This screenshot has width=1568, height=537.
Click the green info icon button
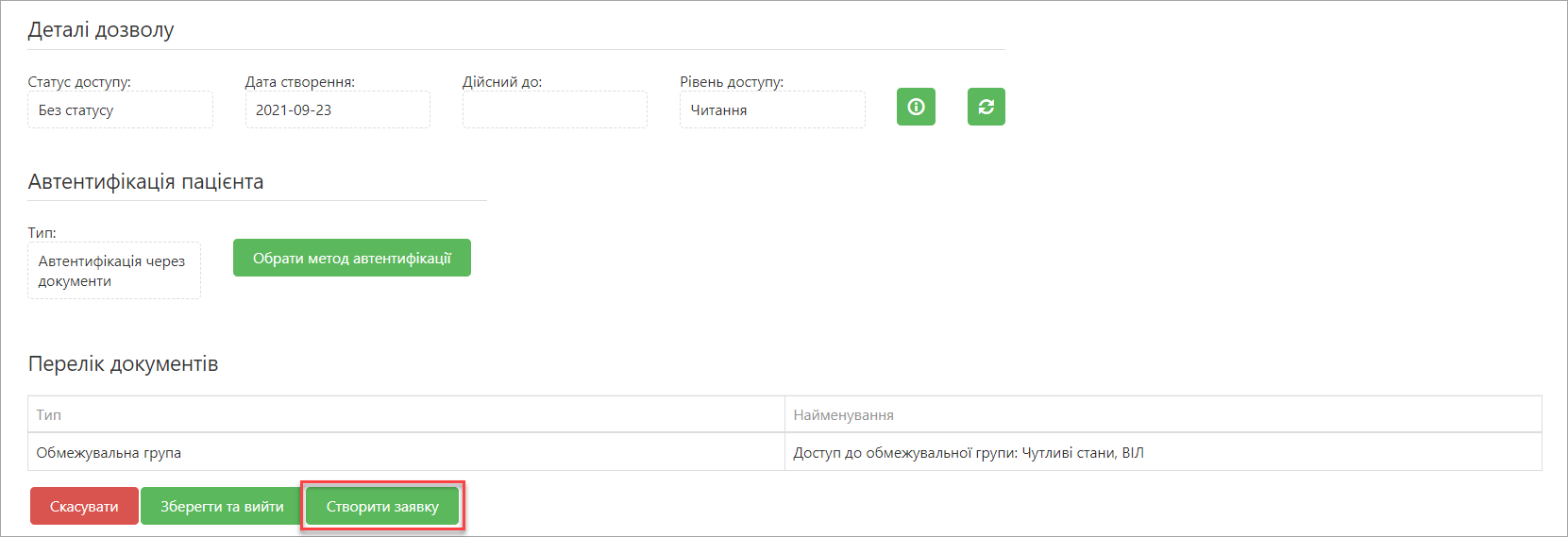[916, 107]
